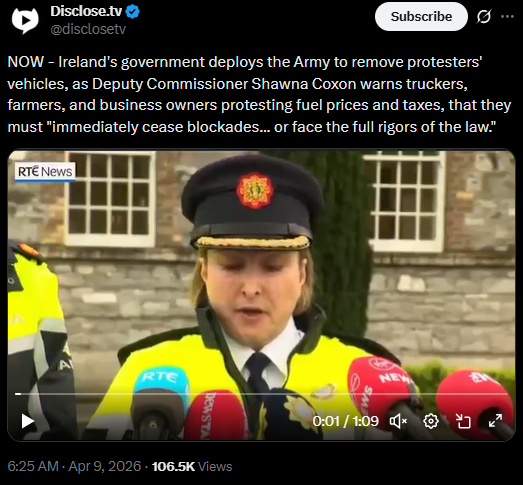View the 106.5K Views count
Viewport: 523px width, 485px height.
[192, 466]
